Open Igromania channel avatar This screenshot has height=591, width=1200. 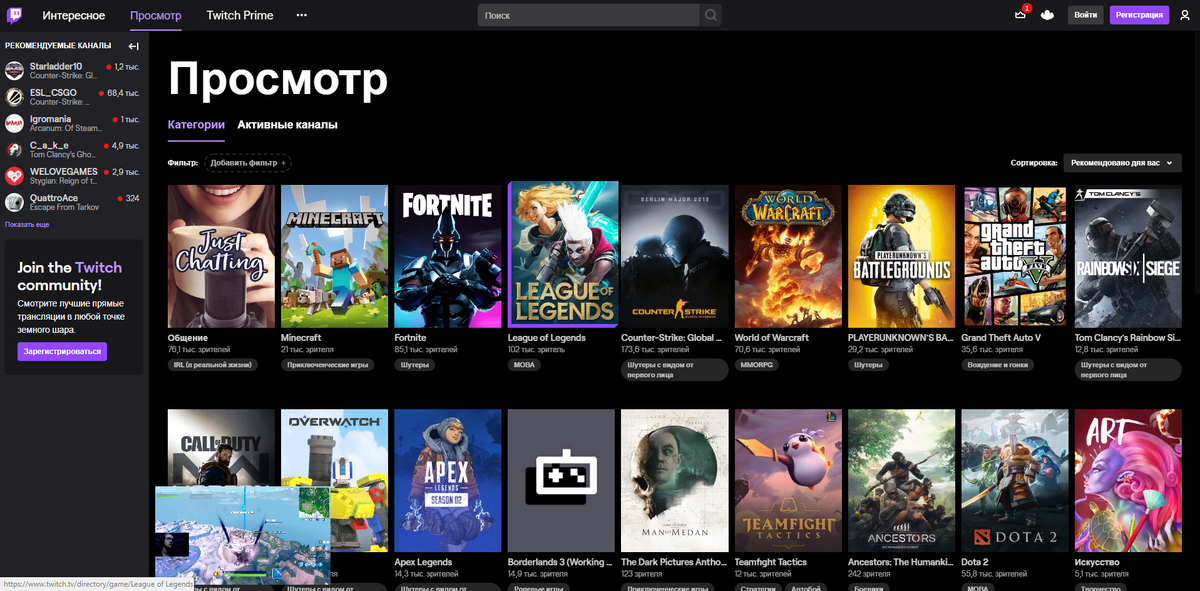point(14,123)
